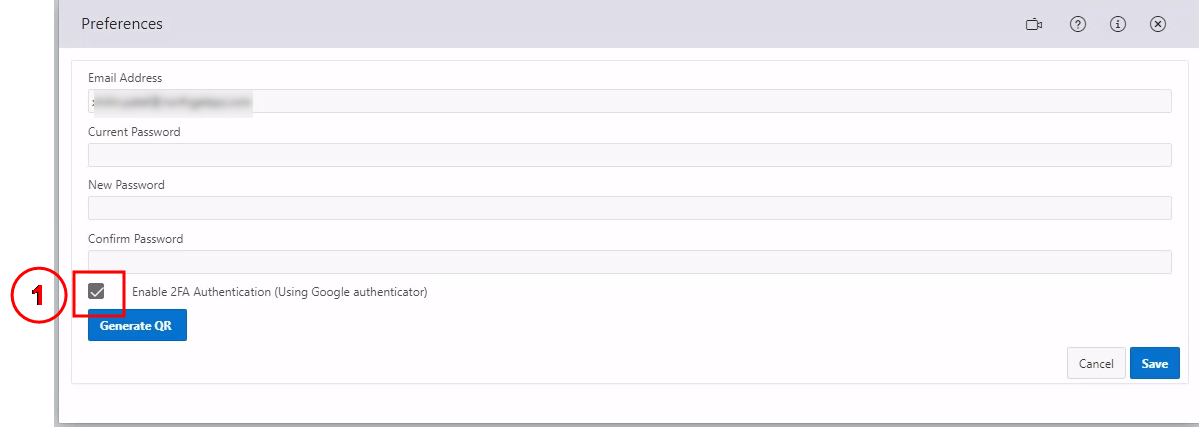Image resolution: width=1199 pixels, height=427 pixels.
Task: Click the black strip left of dialog
Action: (x=26, y=150)
